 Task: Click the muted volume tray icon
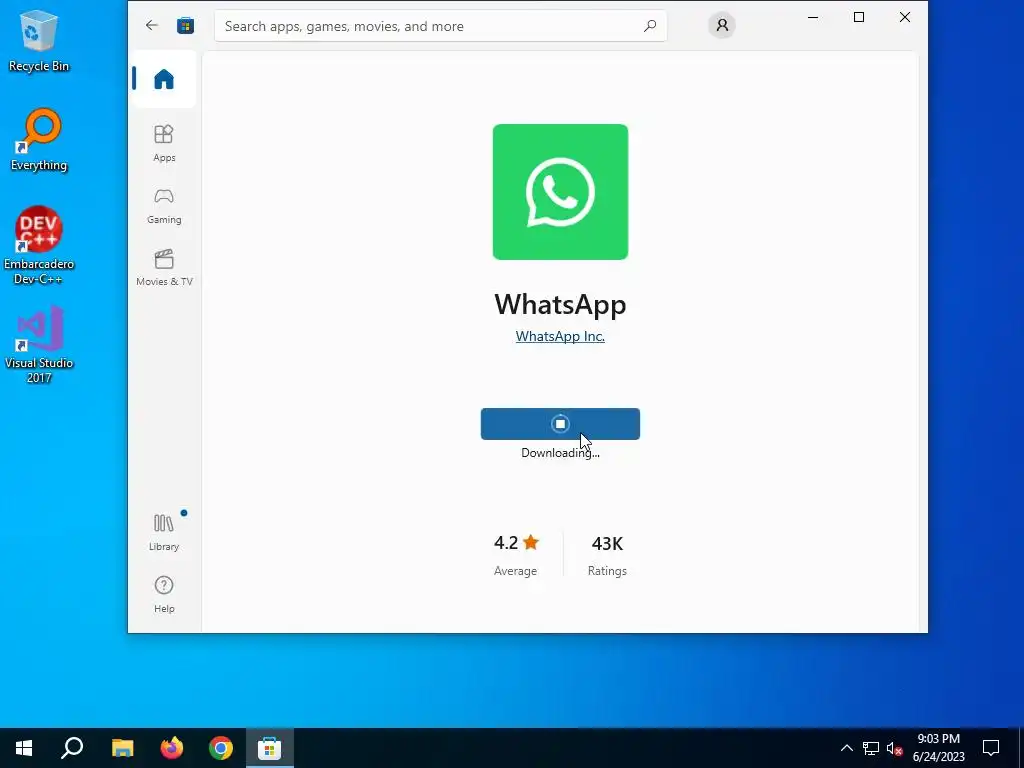coord(895,748)
